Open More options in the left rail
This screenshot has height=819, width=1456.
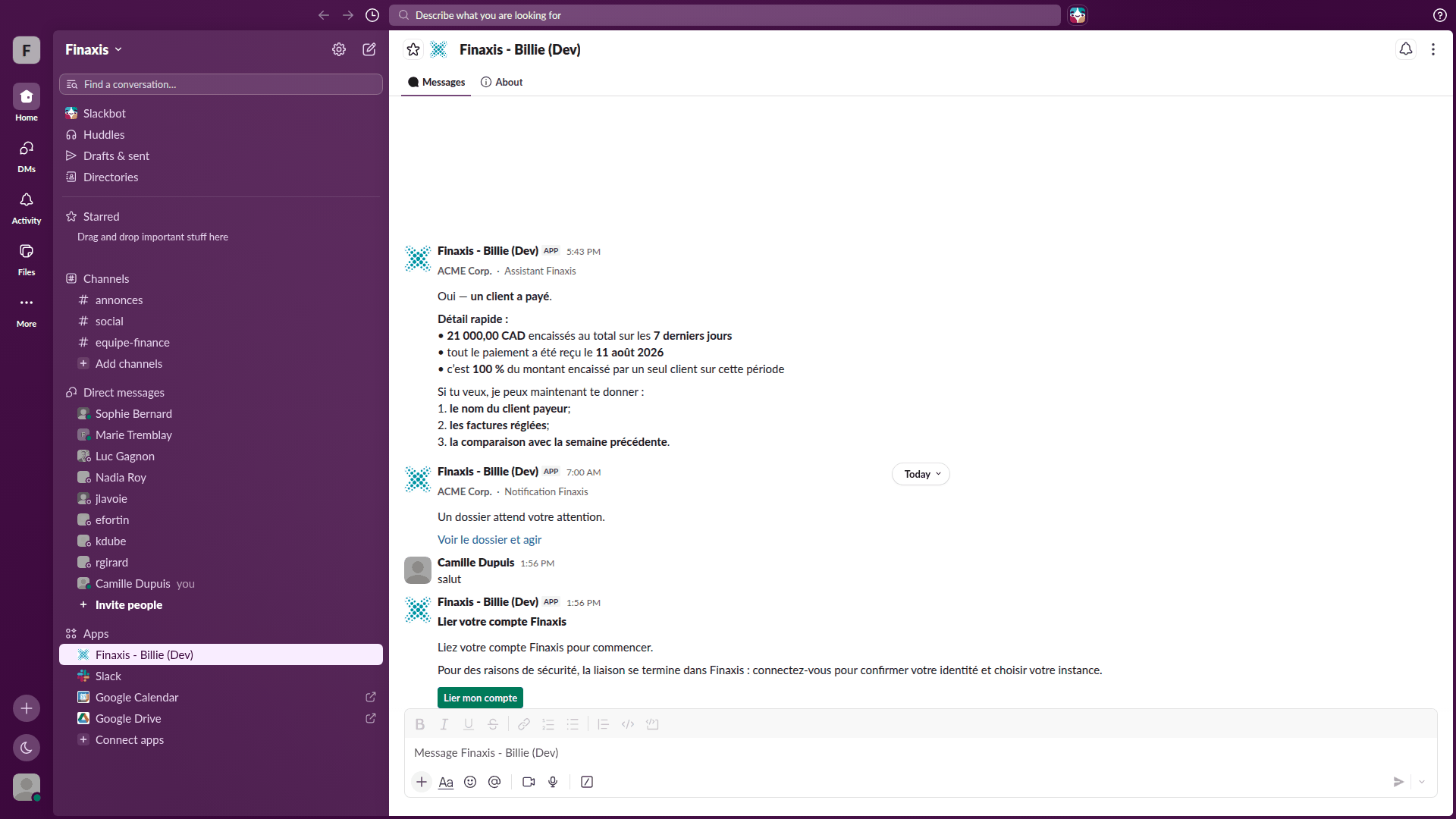[x=27, y=310]
